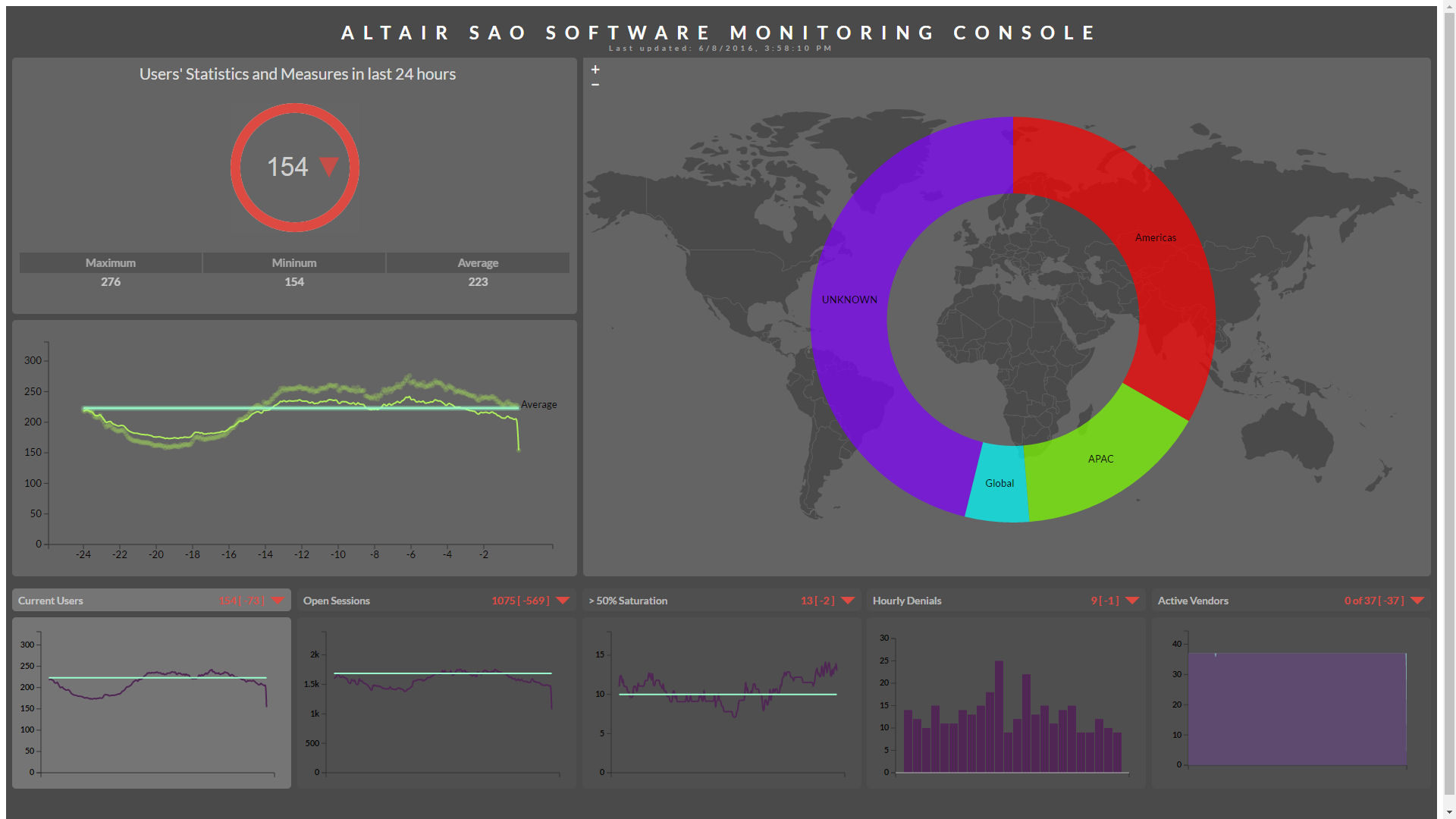Click the down arrow of the right scrollbar
The image size is (1456, 819).
tap(1449, 811)
